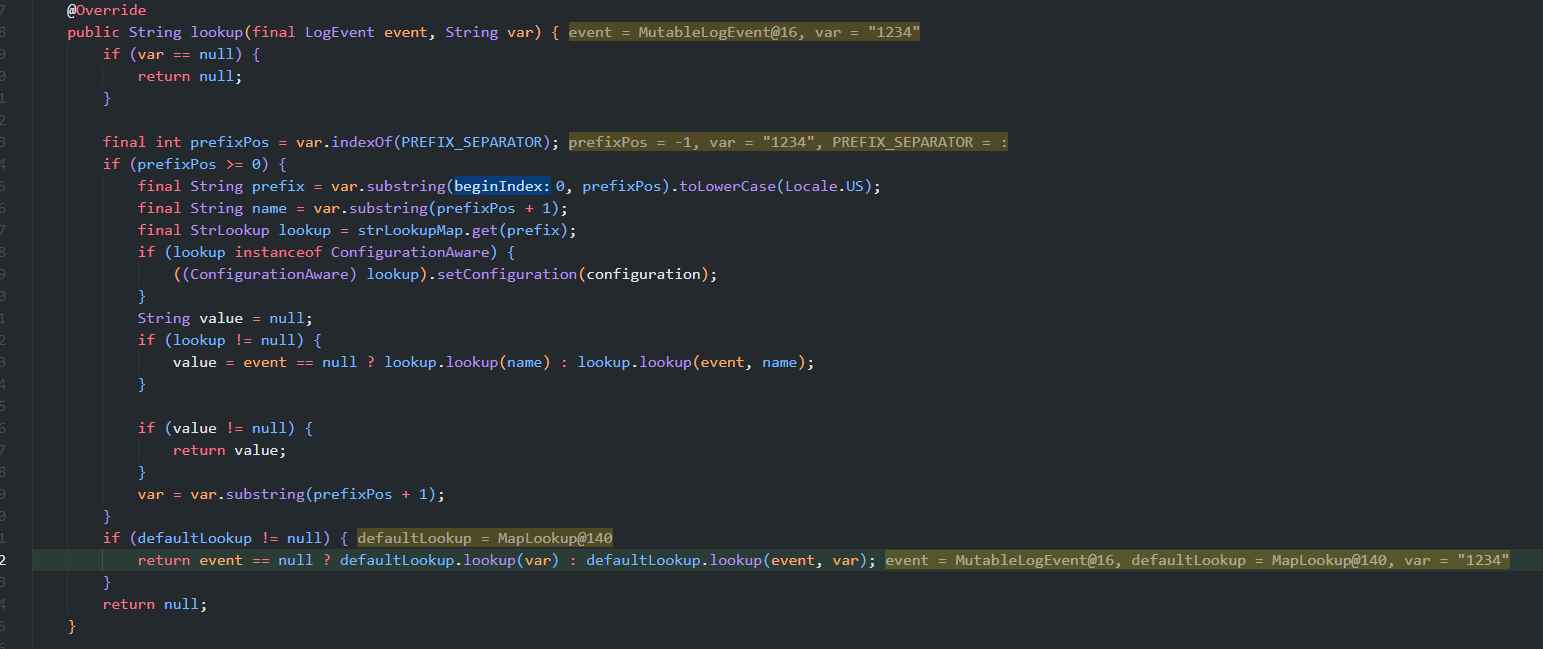This screenshot has width=1543, height=649.
Task: Click the inline debug value after method signature
Action: point(744,32)
